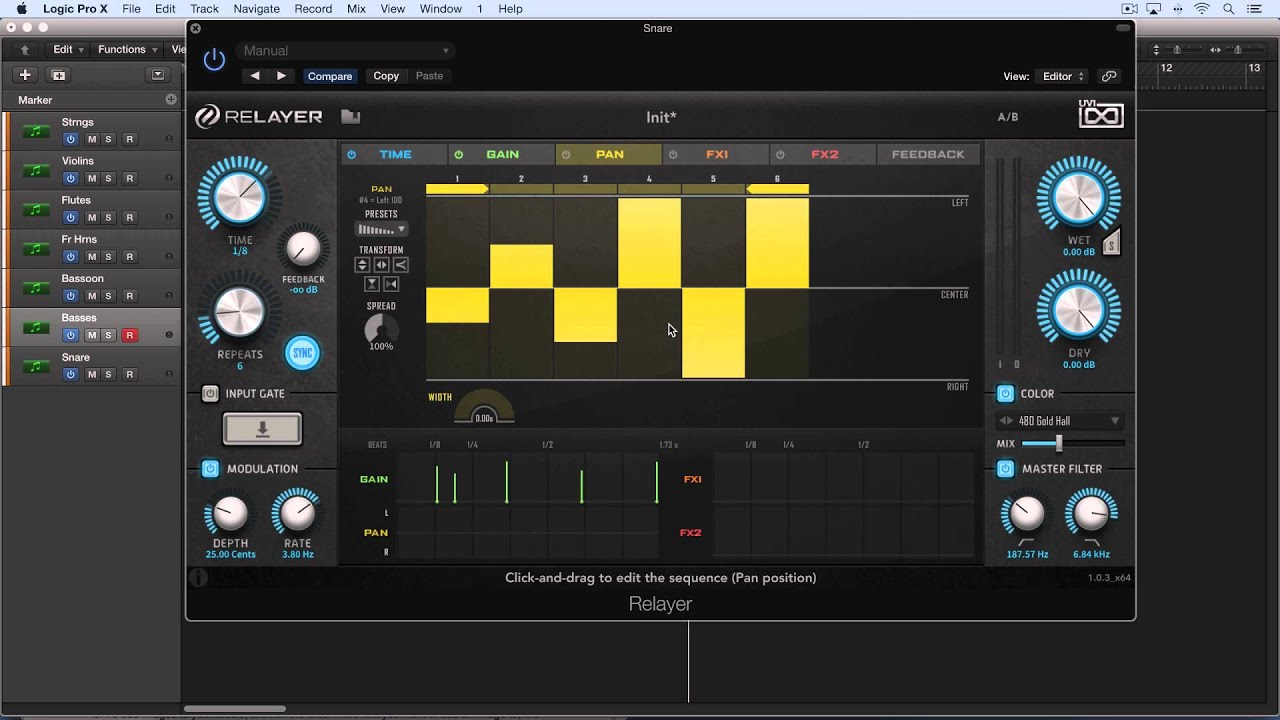Open the Pan Presets dropdown
The height and width of the screenshot is (720, 1280).
coord(382,229)
